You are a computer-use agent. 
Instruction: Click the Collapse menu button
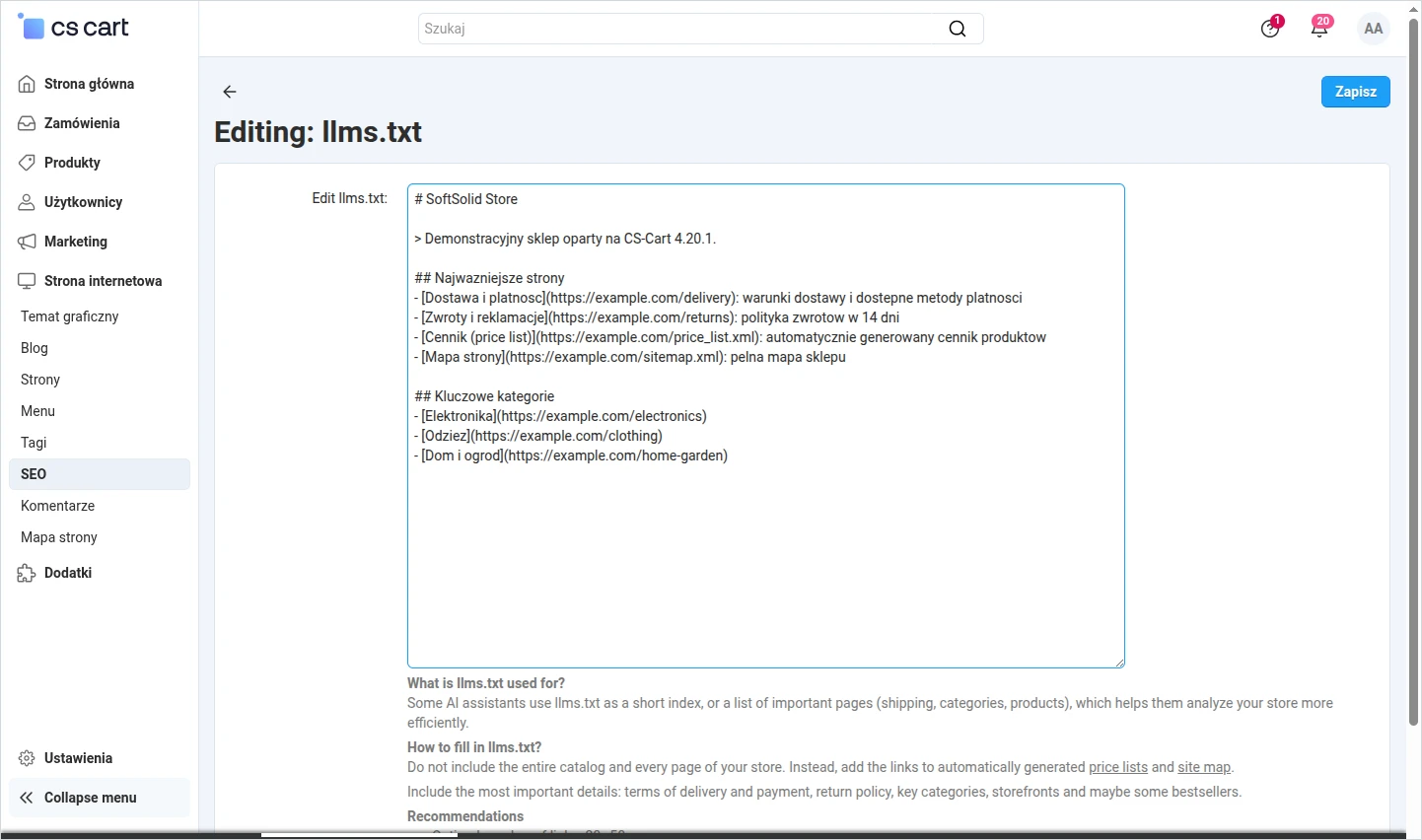99,798
